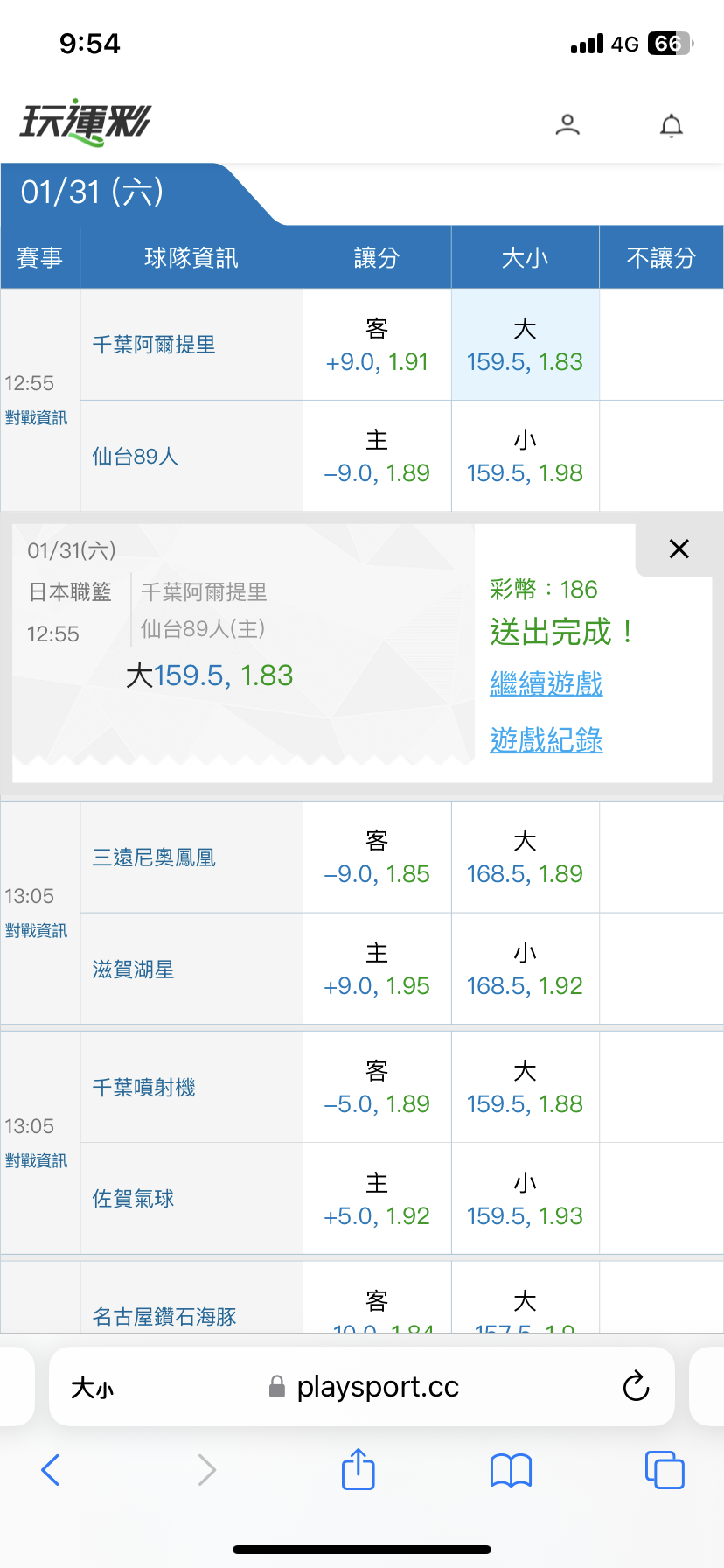Open the Safari bookmarks icon

(511, 1470)
